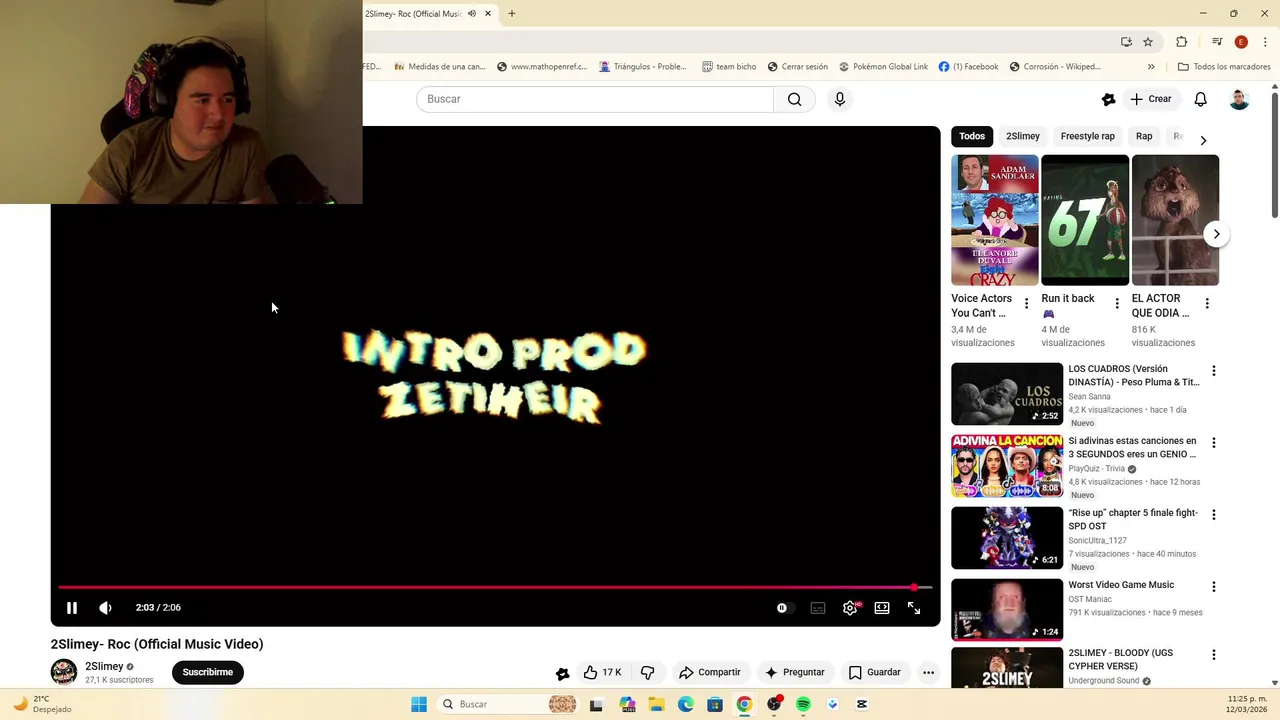The width and height of the screenshot is (1280, 720).
Task: Open File Explorer from the taskbar
Action: pos(657,704)
